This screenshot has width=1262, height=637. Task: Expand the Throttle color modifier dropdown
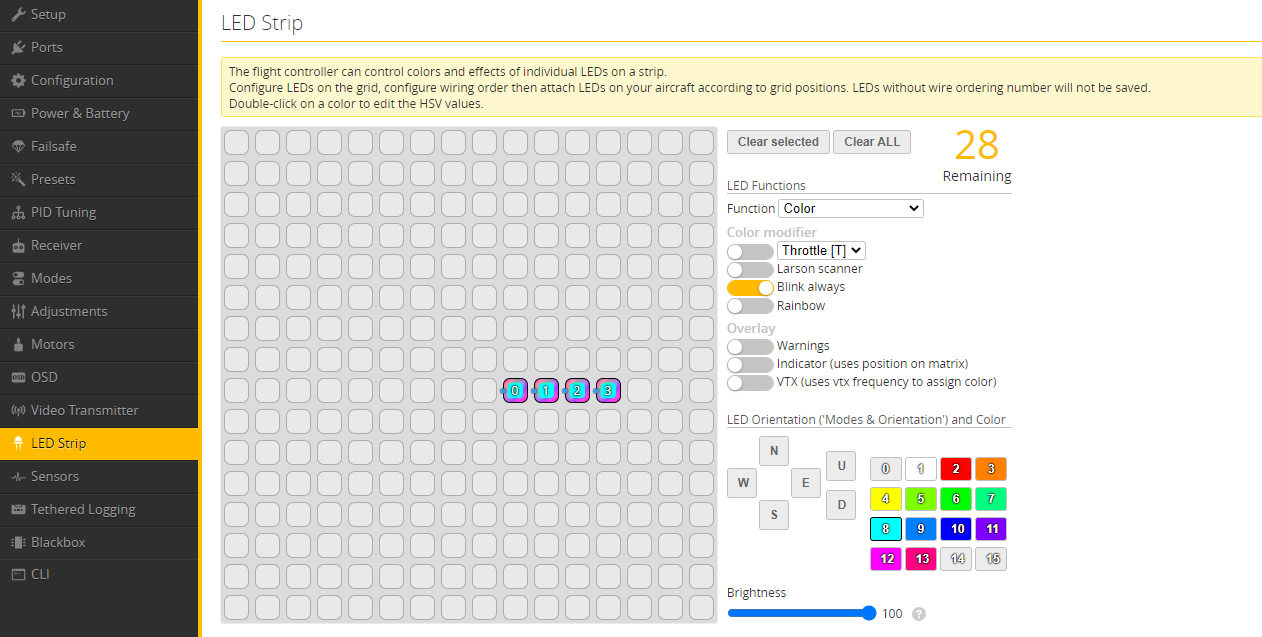point(821,251)
